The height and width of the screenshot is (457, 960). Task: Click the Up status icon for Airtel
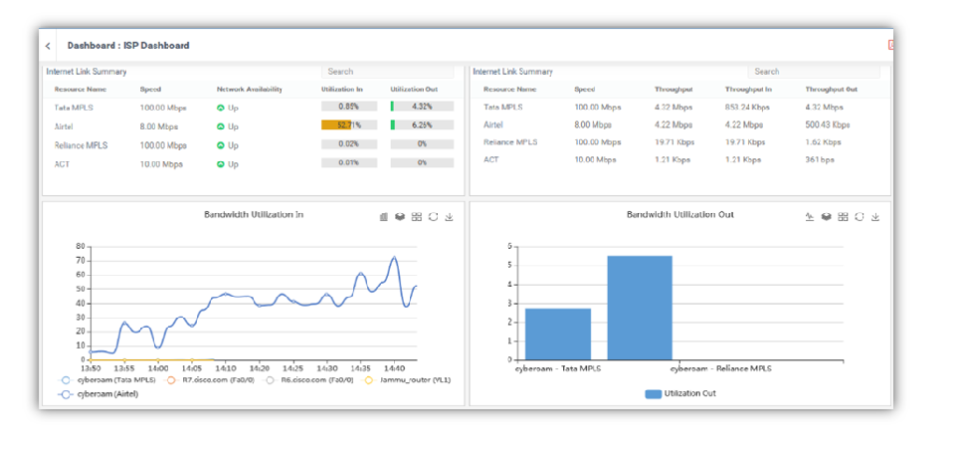coord(220,127)
